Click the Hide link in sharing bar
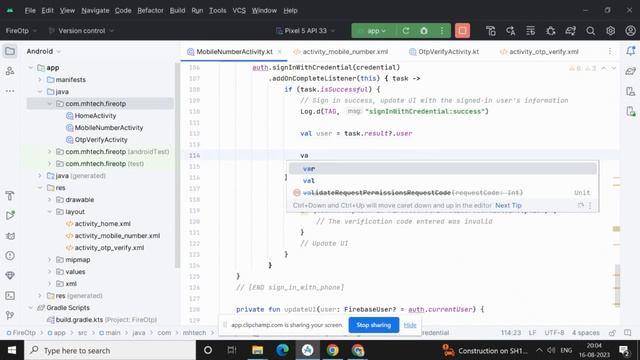This screenshot has height=360, width=640. tap(410, 325)
